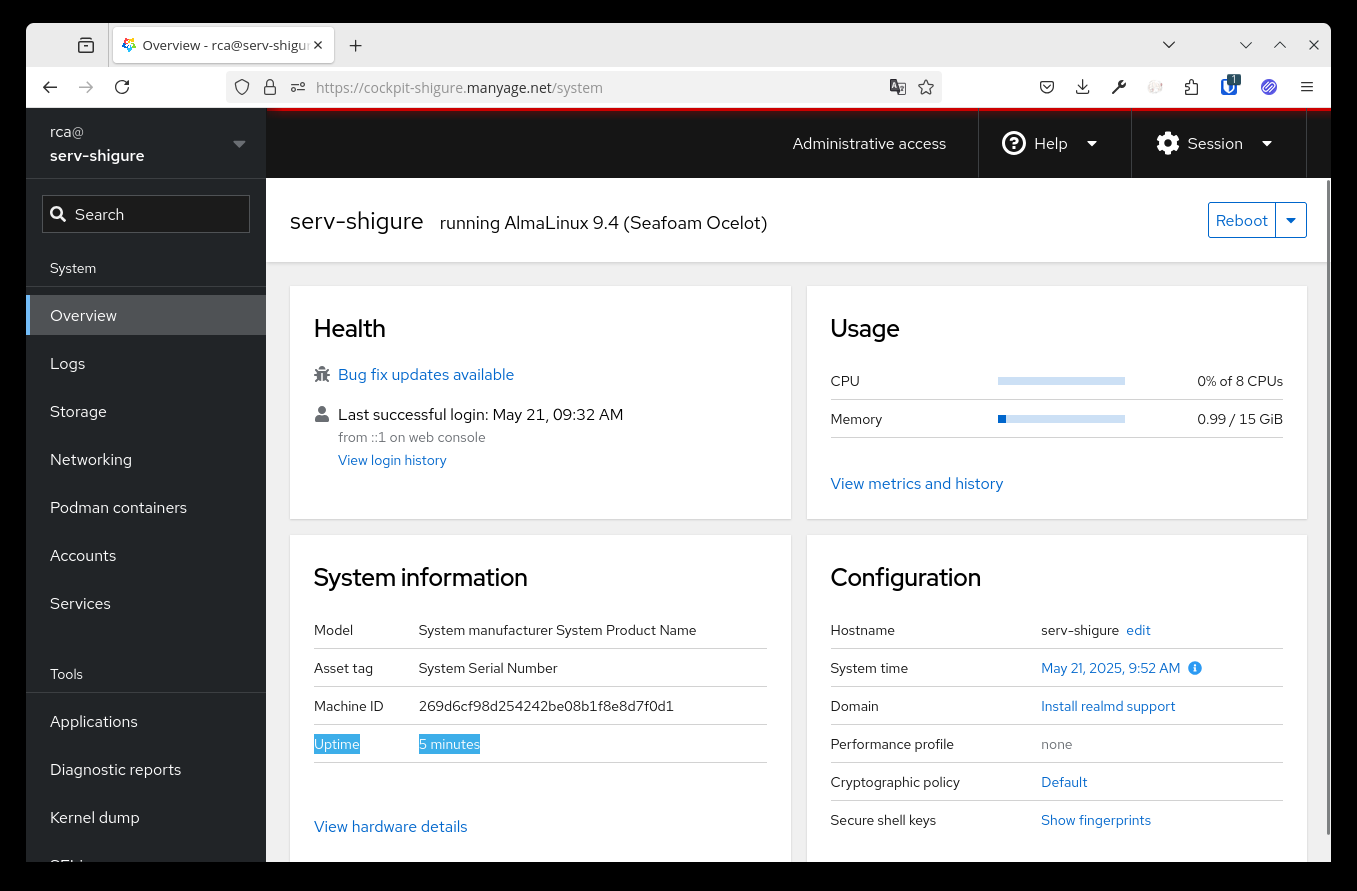Click the site permissions icon in the address bar
Viewport: 1357px width, 891px height.
click(298, 87)
